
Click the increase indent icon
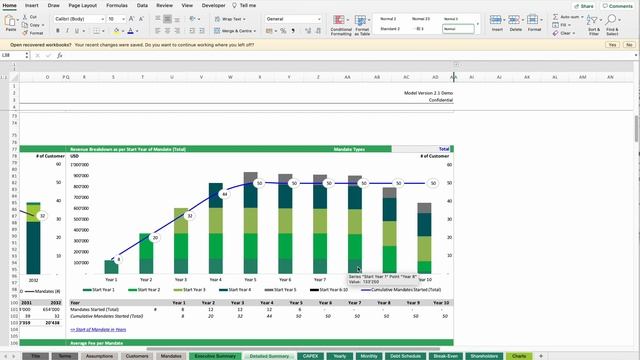tap(202, 31)
